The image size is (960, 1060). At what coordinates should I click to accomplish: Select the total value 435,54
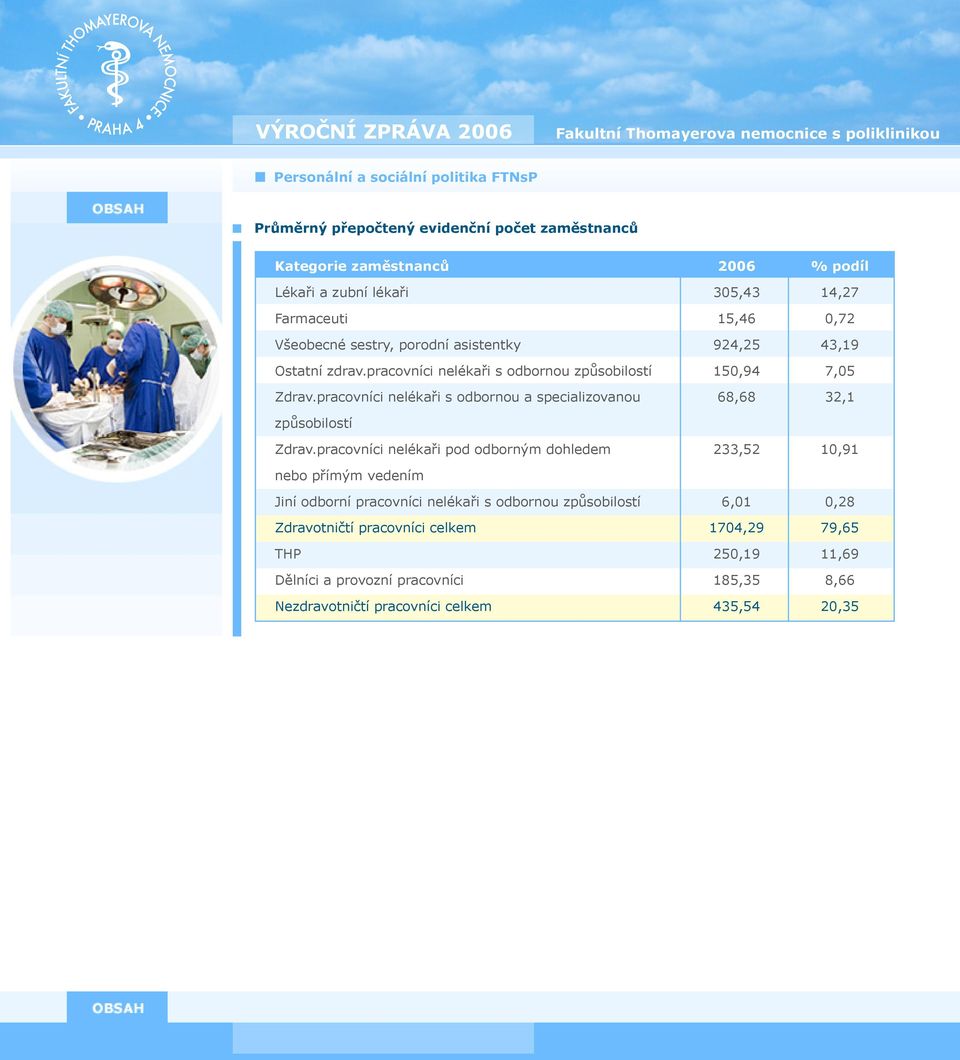tap(736, 606)
